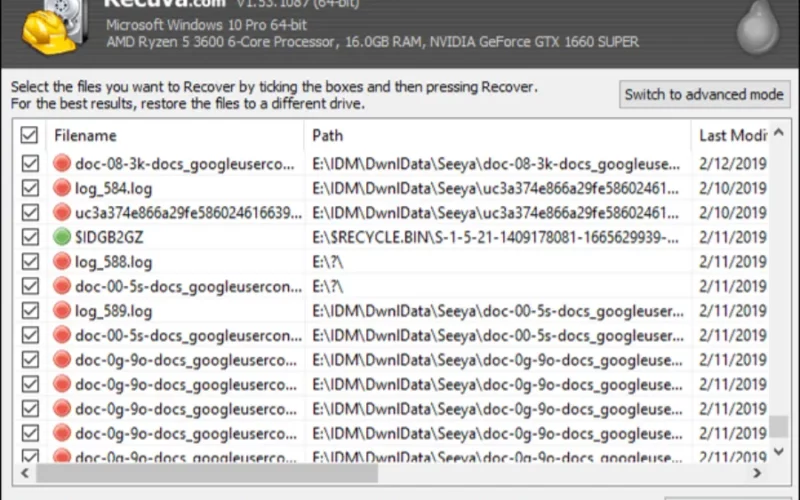Click status dot of doc-00-5s file in E:\?\
Image resolution: width=800 pixels, height=500 pixels.
click(x=62, y=286)
